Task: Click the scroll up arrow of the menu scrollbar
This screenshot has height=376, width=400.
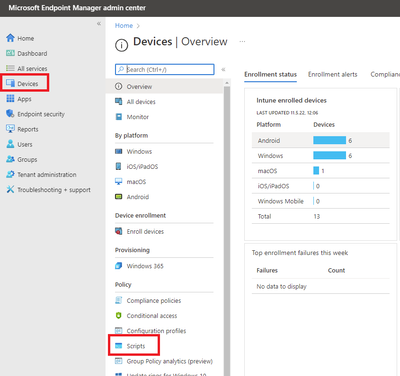Action: (227, 83)
